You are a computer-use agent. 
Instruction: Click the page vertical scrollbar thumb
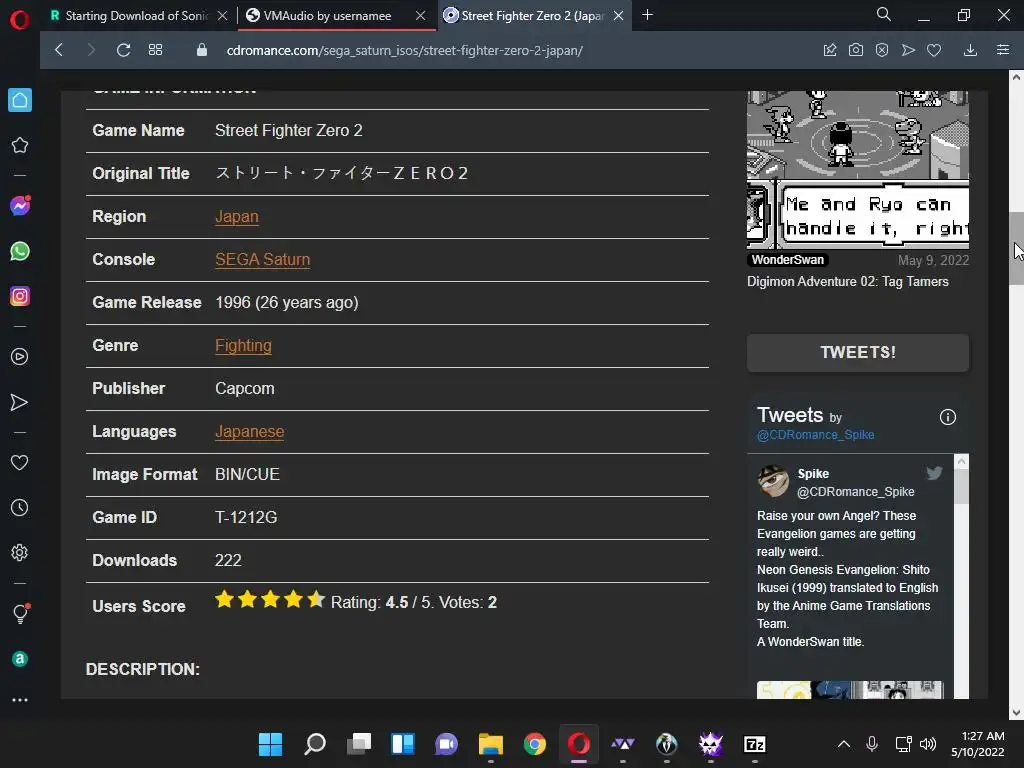pos(1017,248)
